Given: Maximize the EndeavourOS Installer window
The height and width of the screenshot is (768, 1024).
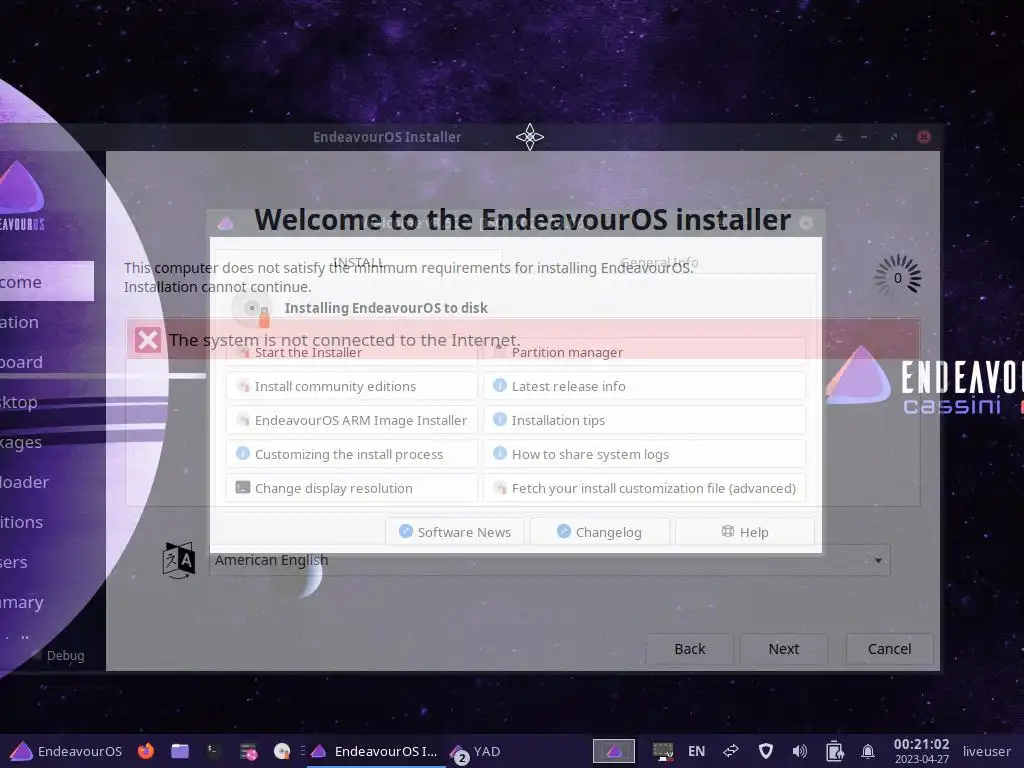Looking at the screenshot, I should (x=893, y=137).
